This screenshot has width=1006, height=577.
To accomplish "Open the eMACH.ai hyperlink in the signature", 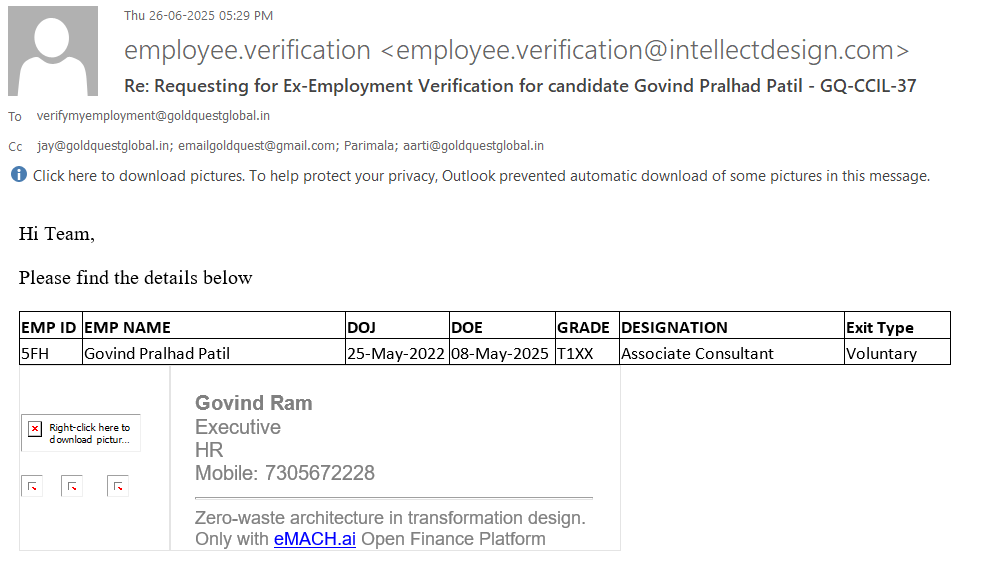I will tap(314, 539).
